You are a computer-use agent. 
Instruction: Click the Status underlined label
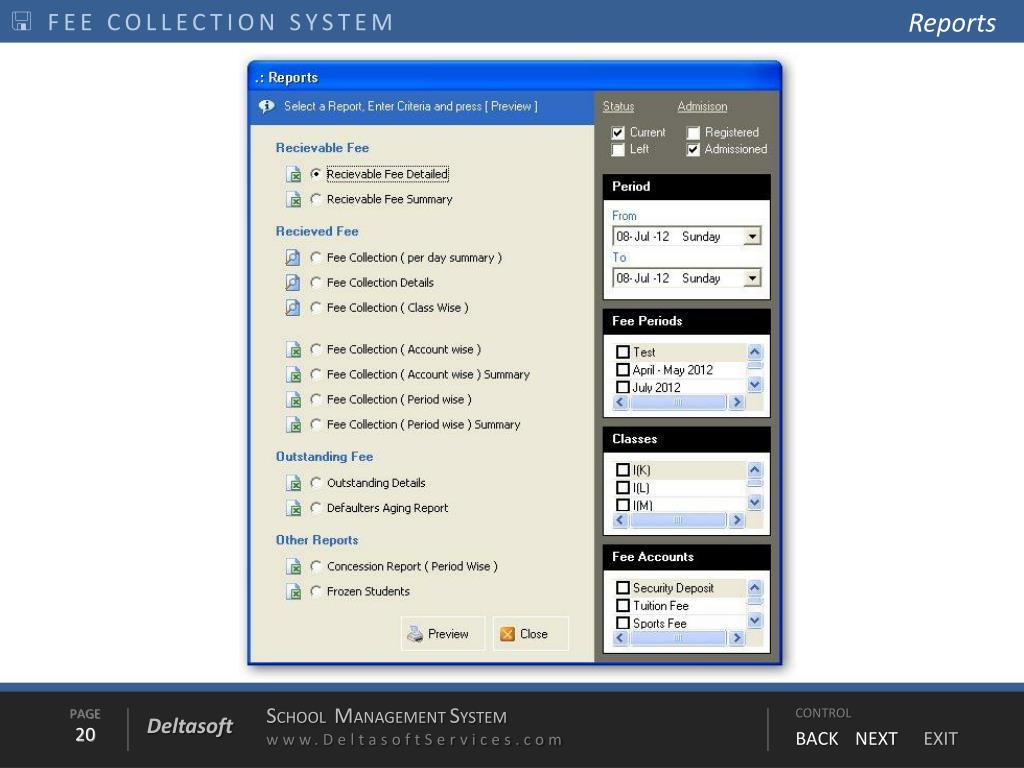(x=618, y=106)
